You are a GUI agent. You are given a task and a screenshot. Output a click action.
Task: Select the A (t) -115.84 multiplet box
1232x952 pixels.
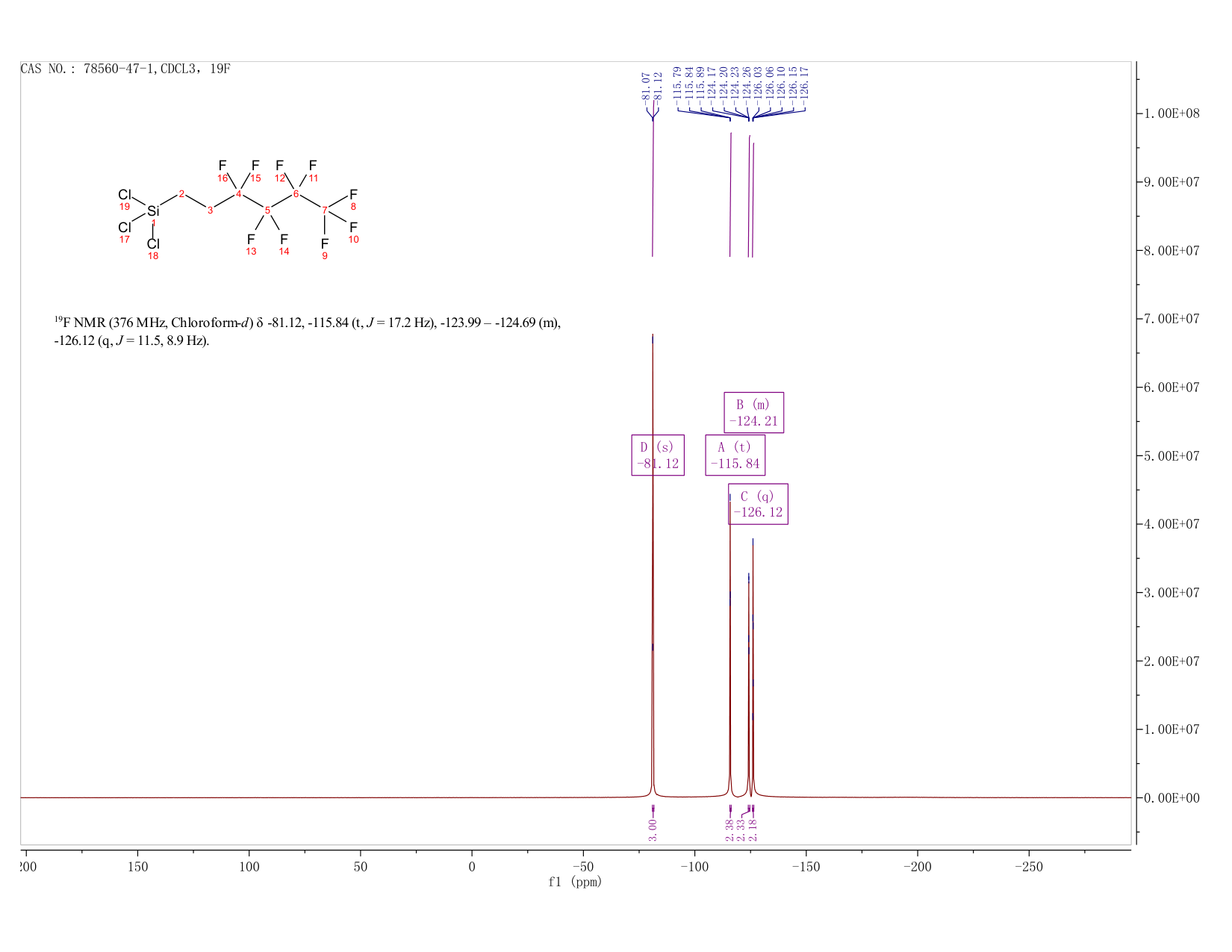(x=735, y=455)
